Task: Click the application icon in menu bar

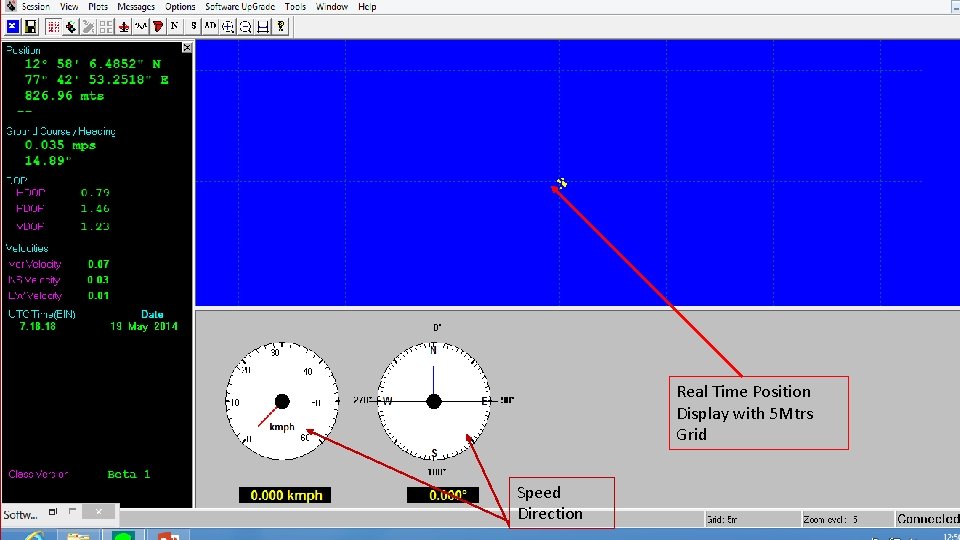Action: [10, 6]
